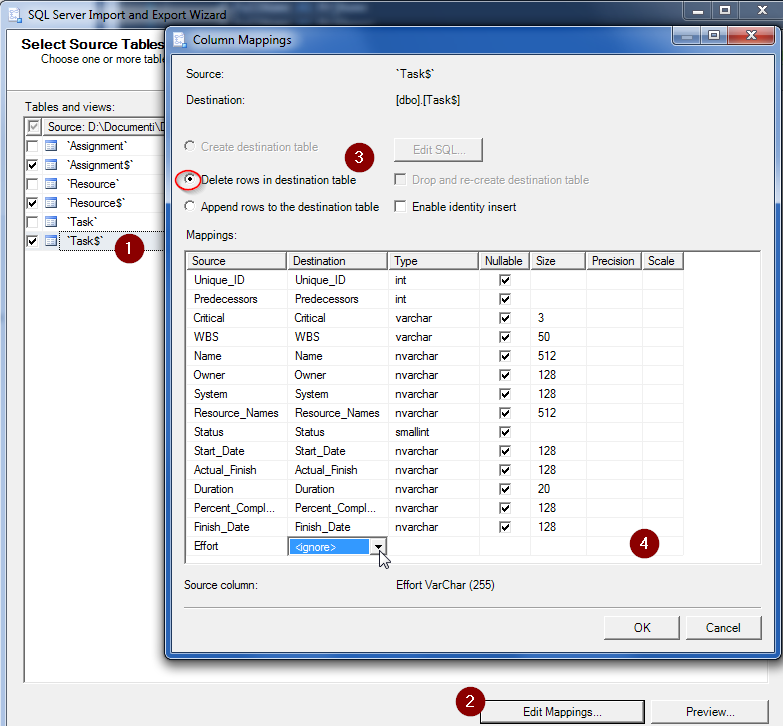783x726 pixels.
Task: Select Append rows to the destination table
Action: pos(191,207)
